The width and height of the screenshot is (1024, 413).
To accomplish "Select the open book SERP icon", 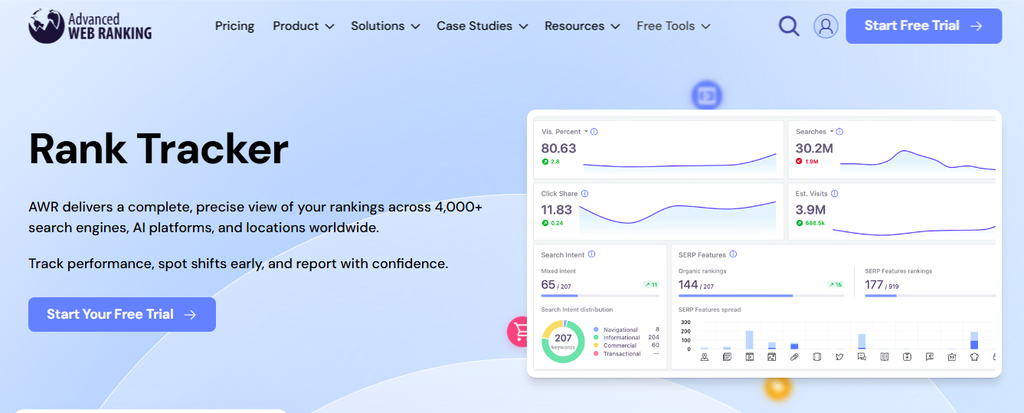I will (x=884, y=357).
